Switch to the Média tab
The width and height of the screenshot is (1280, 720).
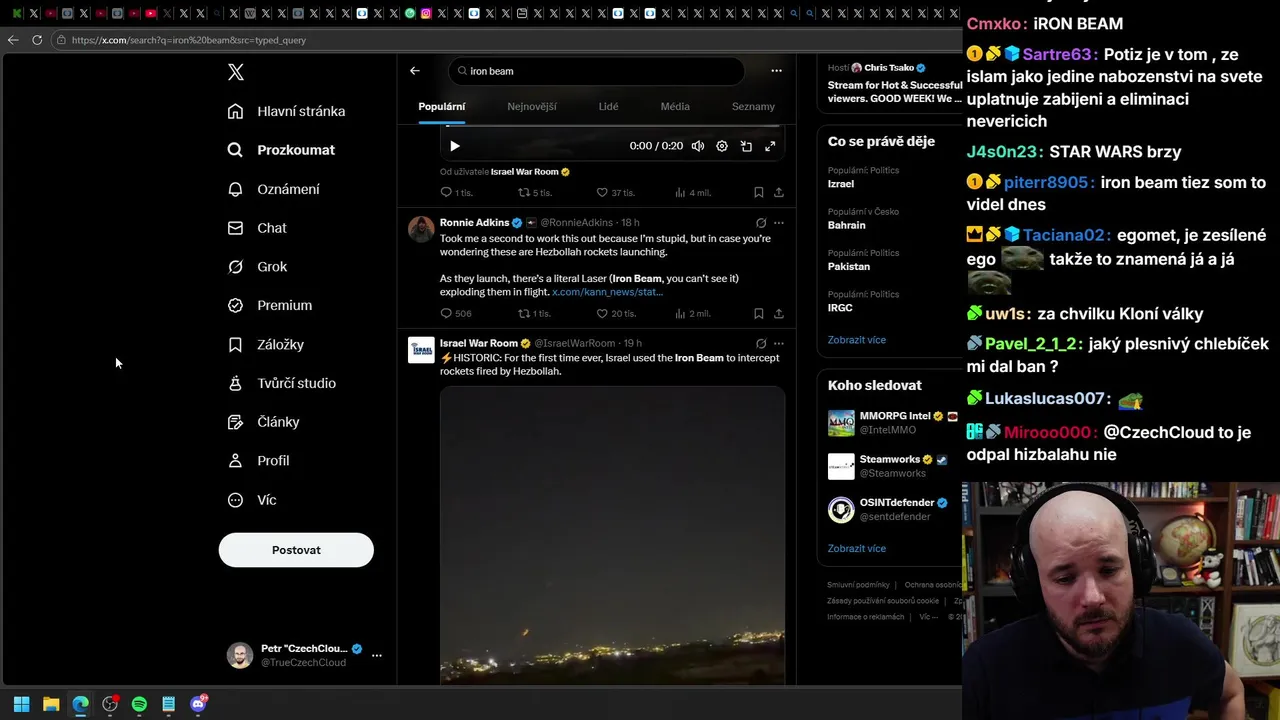pos(675,106)
